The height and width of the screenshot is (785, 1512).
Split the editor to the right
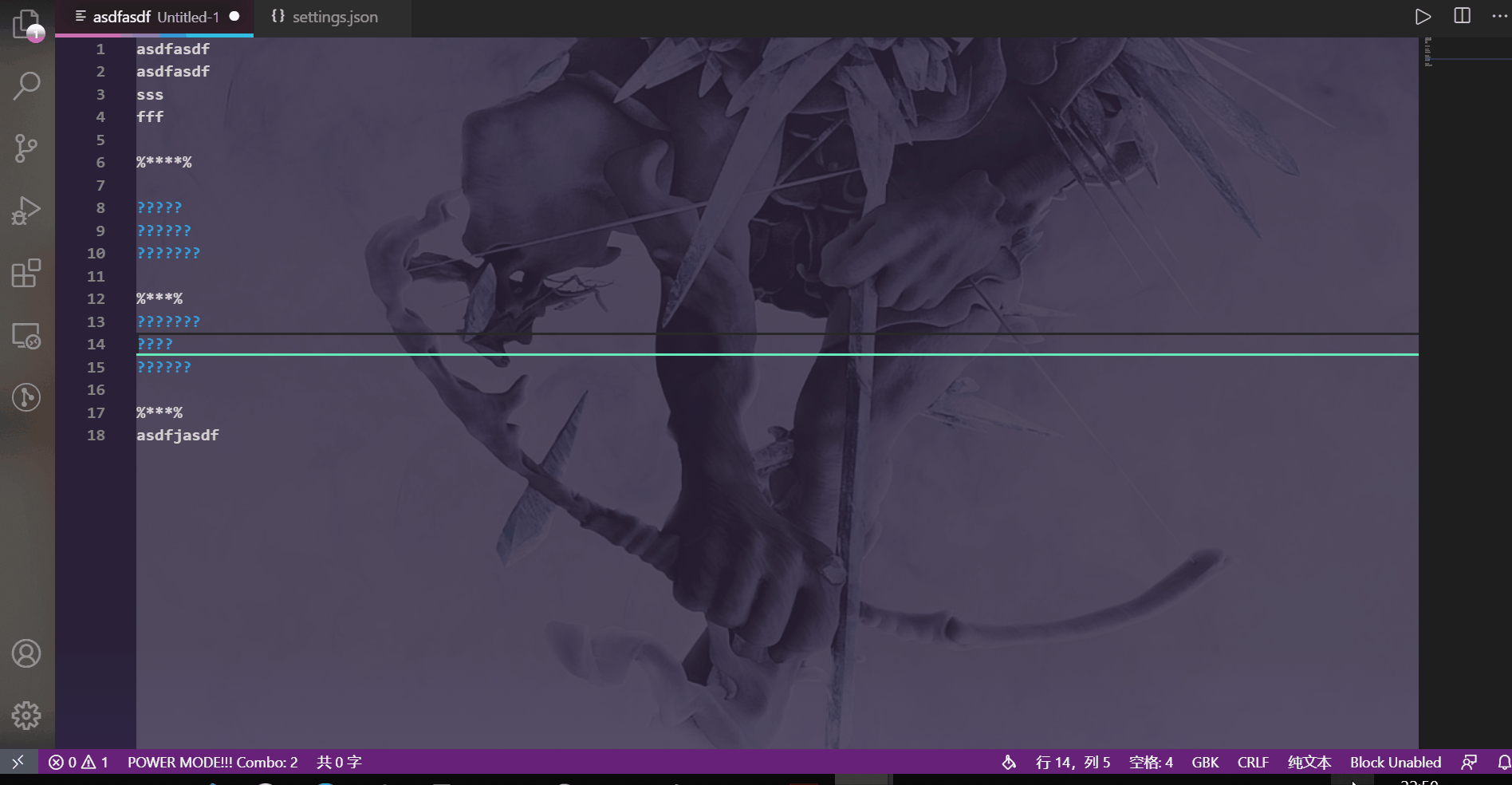point(1462,16)
